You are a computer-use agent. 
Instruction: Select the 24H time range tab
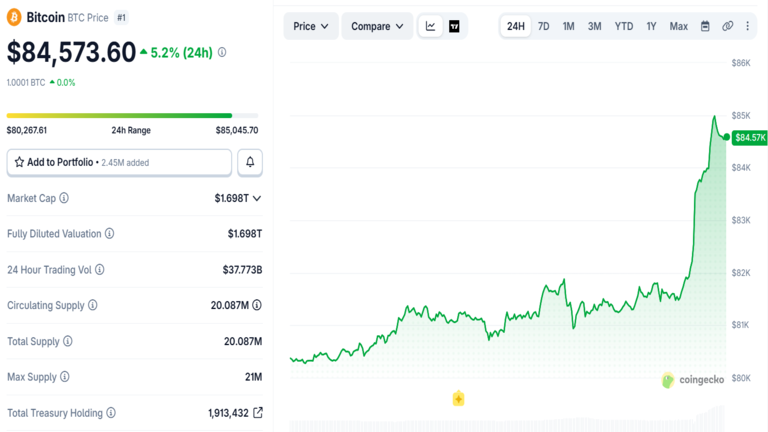tap(515, 26)
